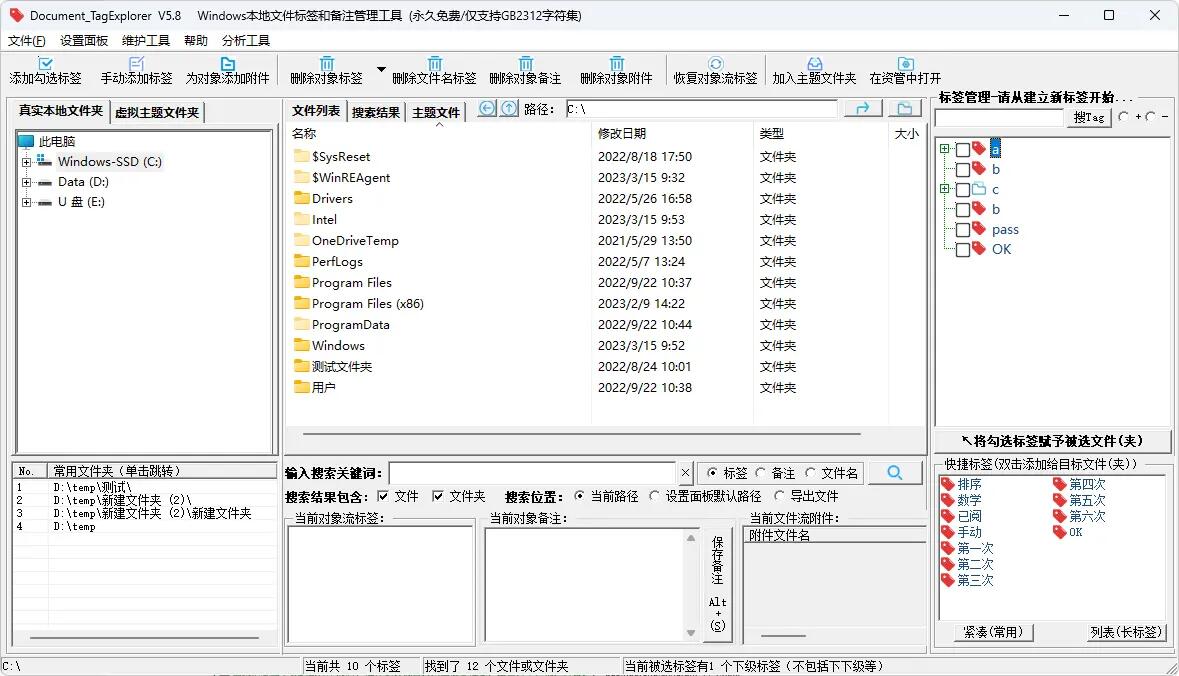Open the 设置面板 menu
The height and width of the screenshot is (676, 1179).
(x=84, y=41)
